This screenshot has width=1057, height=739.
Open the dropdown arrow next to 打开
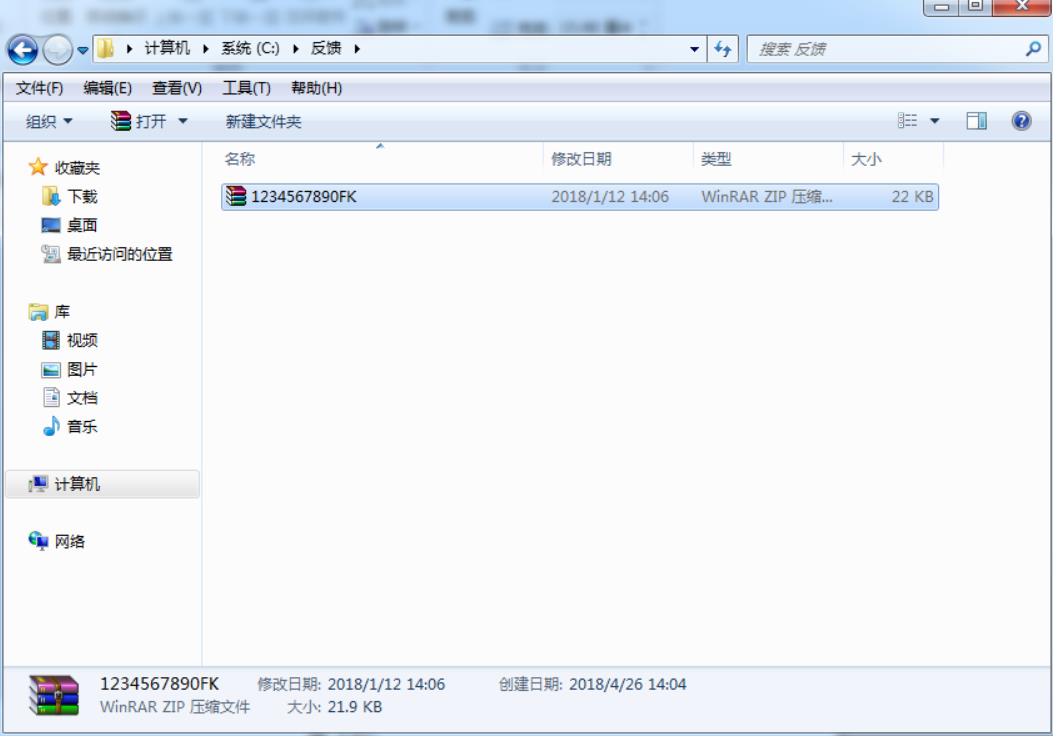[183, 122]
